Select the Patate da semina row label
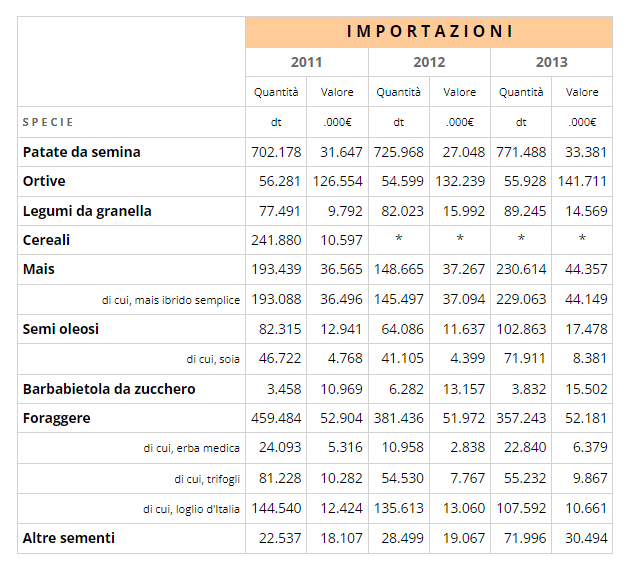 point(82,152)
